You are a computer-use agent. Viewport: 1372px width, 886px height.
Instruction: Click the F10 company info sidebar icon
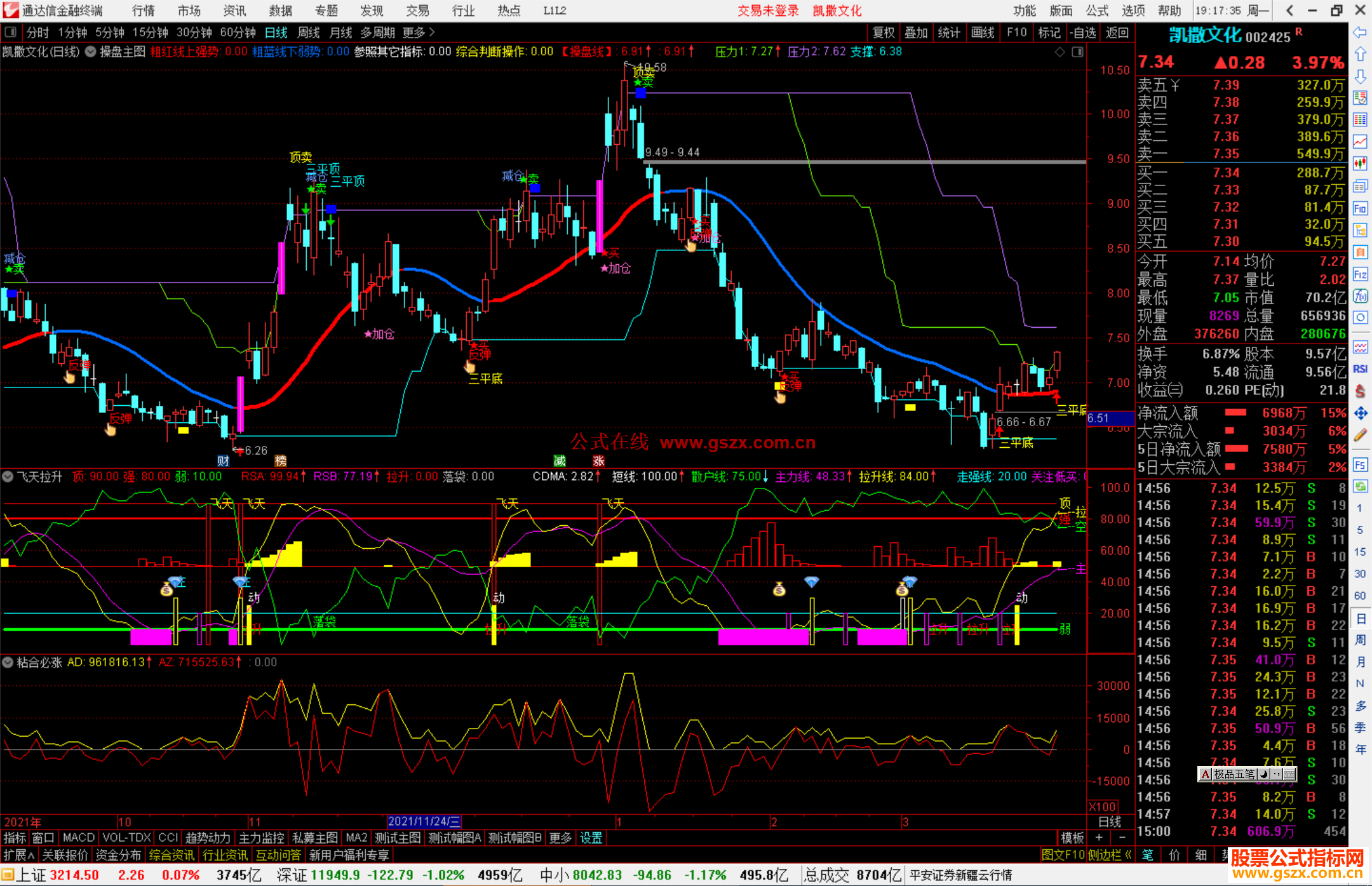[x=1360, y=208]
